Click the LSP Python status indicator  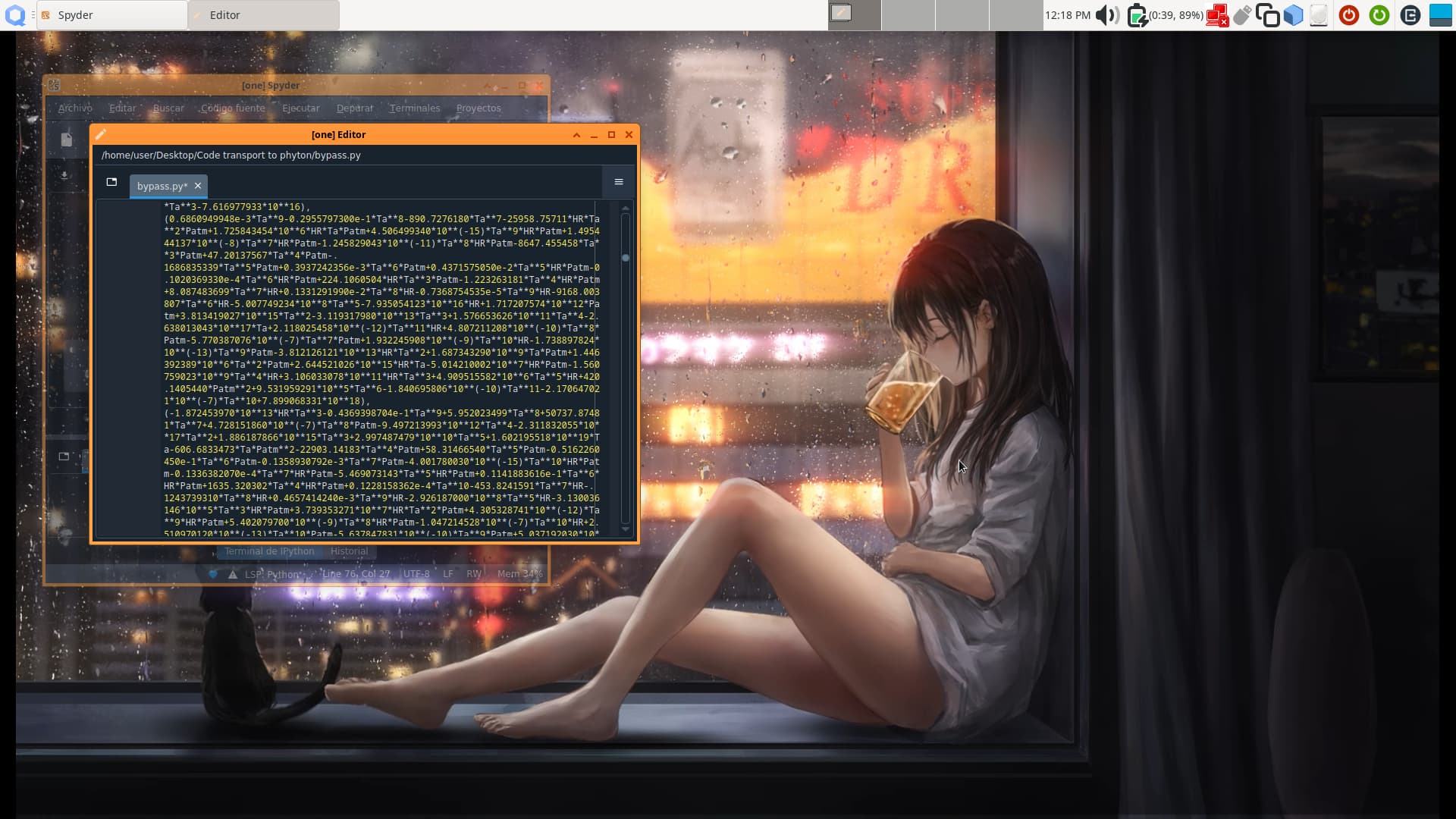coord(272,574)
